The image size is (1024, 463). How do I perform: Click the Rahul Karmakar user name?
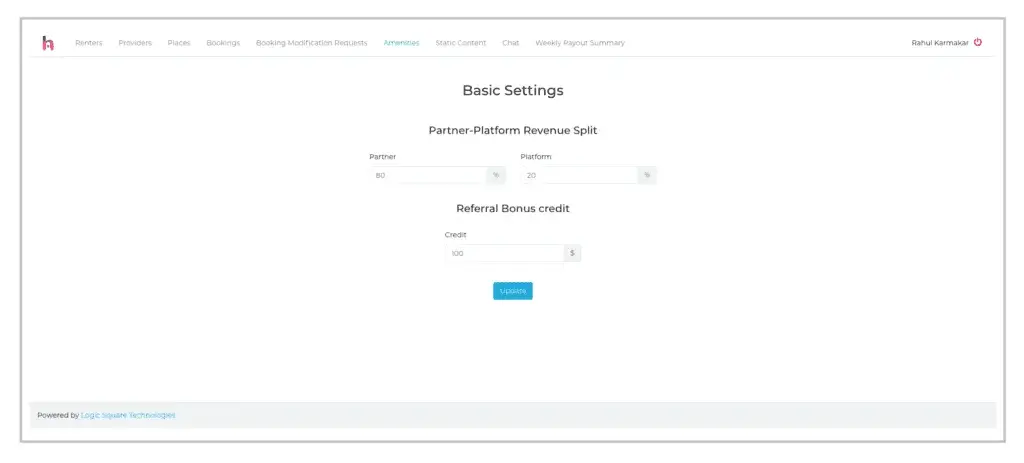click(939, 43)
